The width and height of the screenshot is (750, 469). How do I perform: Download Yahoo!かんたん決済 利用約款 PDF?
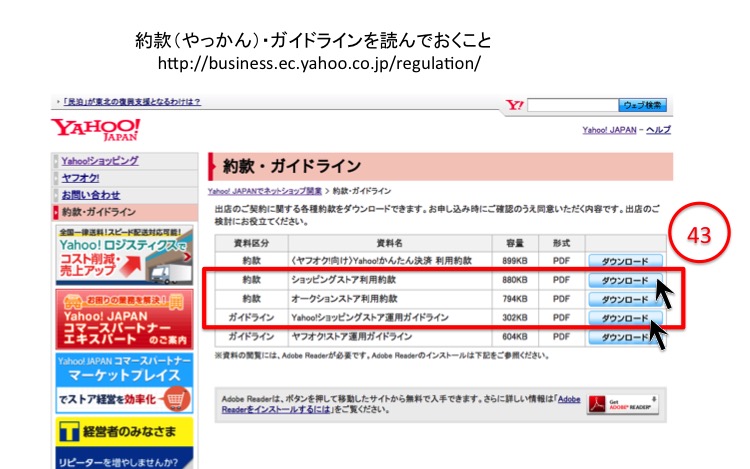pos(625,261)
